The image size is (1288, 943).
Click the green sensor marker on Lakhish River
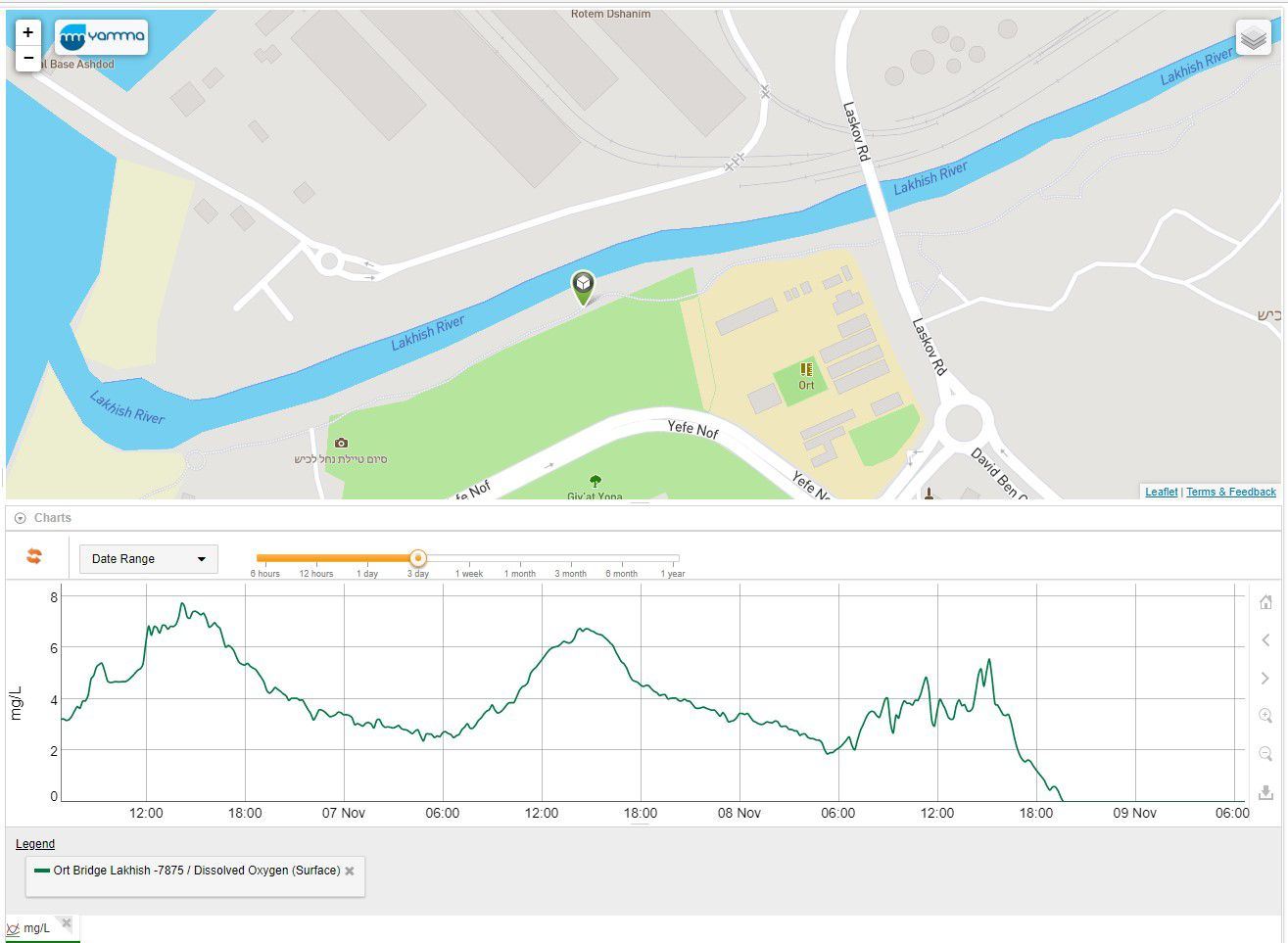pyautogui.click(x=583, y=286)
